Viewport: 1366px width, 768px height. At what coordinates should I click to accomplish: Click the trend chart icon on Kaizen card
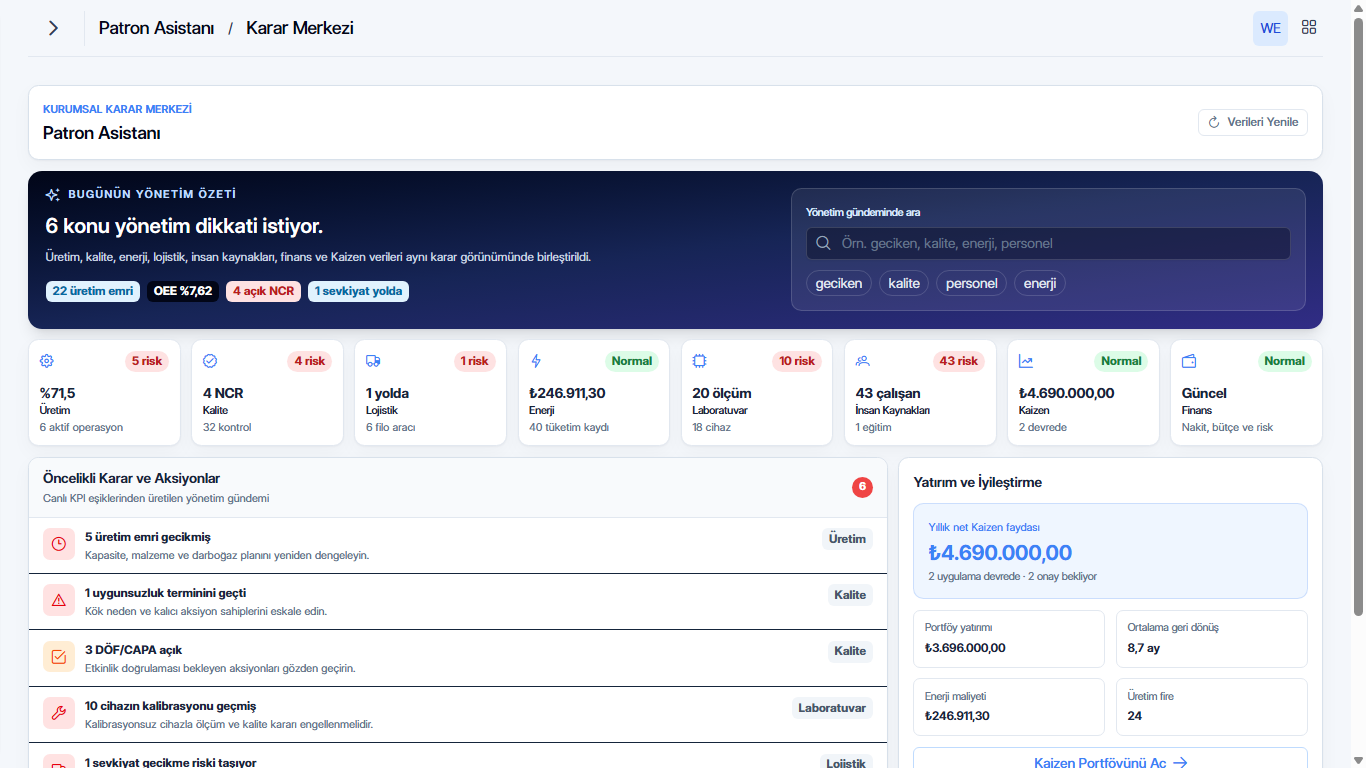click(1025, 361)
